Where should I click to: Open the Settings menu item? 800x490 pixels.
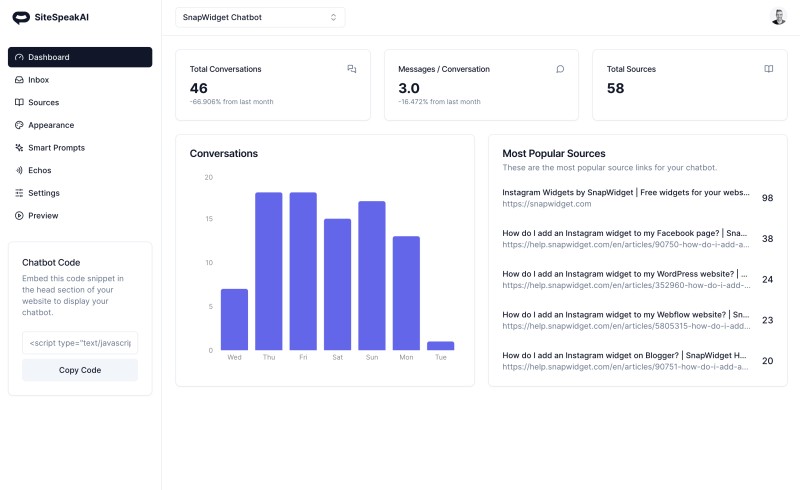pos(80,193)
